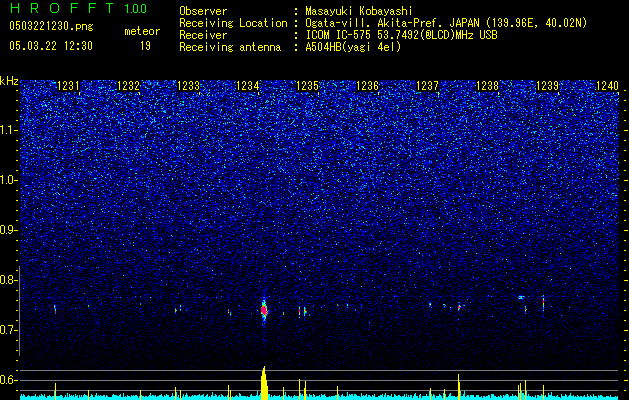This screenshot has width=629, height=400.
Task: Click the 1231 time marker
Action: (68, 86)
